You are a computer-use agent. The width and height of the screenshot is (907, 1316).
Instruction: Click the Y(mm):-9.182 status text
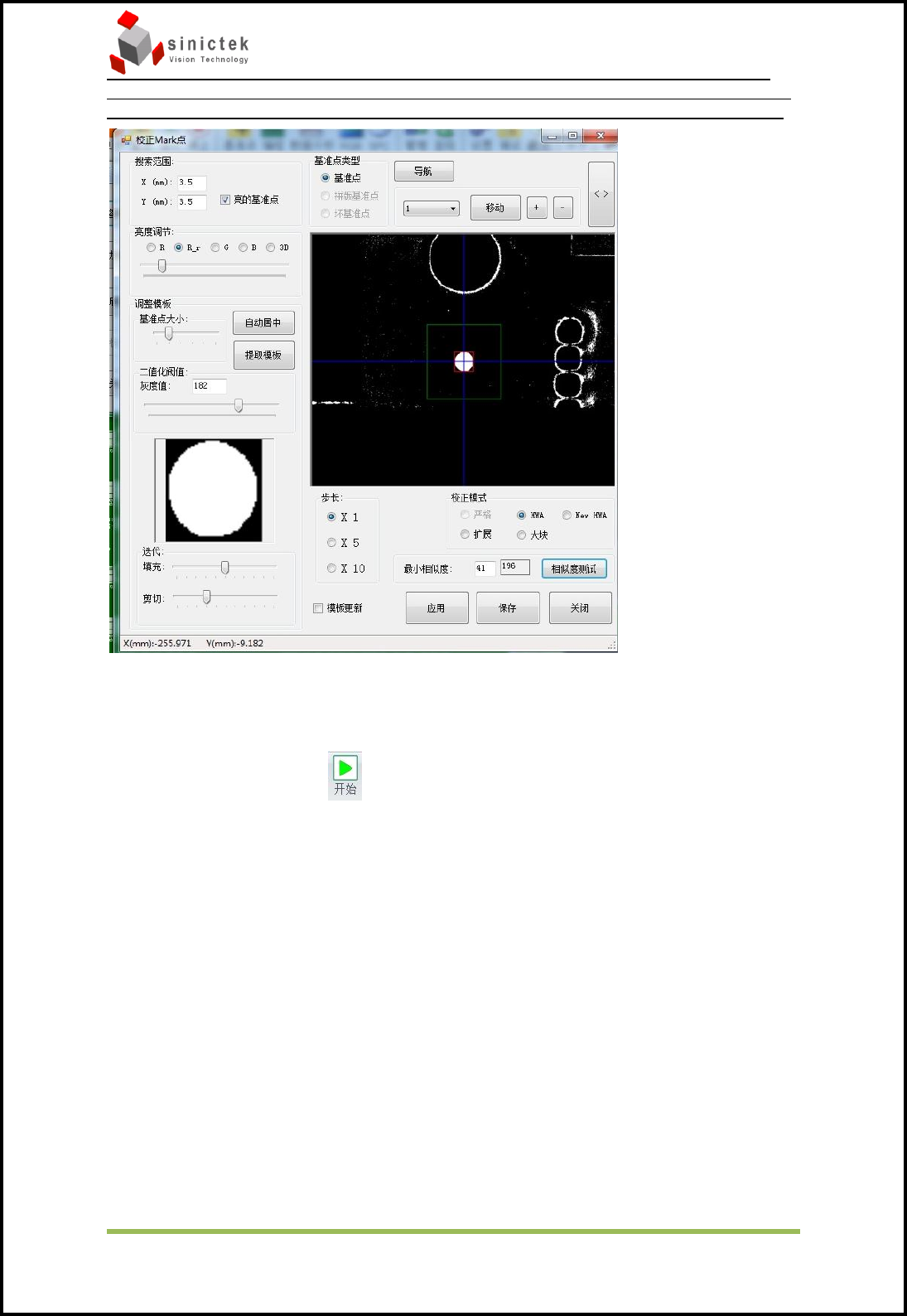pos(235,644)
